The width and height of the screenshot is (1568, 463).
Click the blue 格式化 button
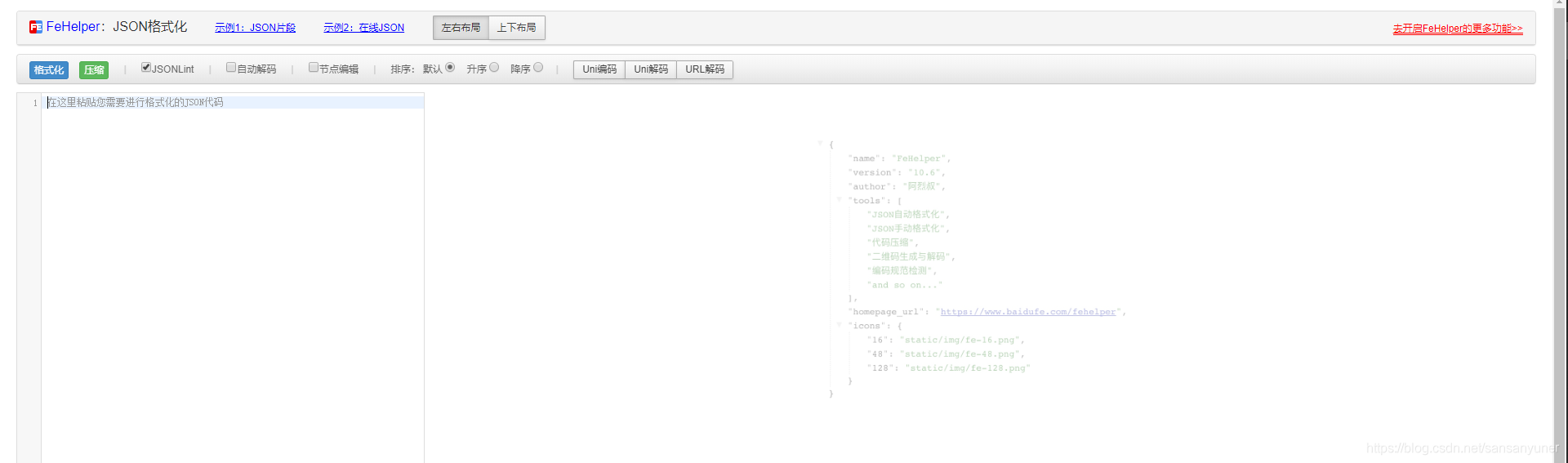coord(49,70)
